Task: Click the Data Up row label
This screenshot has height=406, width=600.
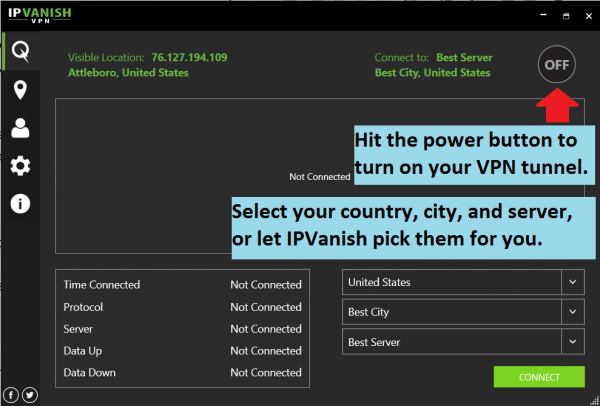Action: (83, 351)
